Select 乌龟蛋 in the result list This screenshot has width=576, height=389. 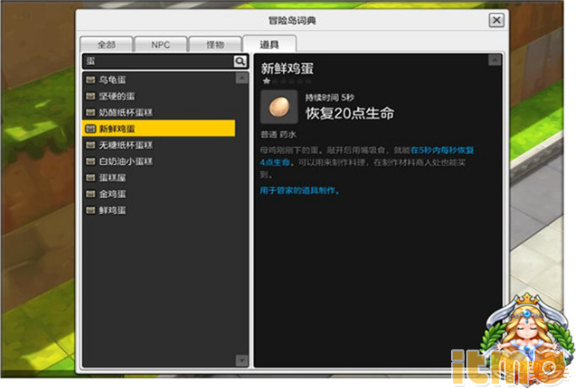click(x=159, y=80)
